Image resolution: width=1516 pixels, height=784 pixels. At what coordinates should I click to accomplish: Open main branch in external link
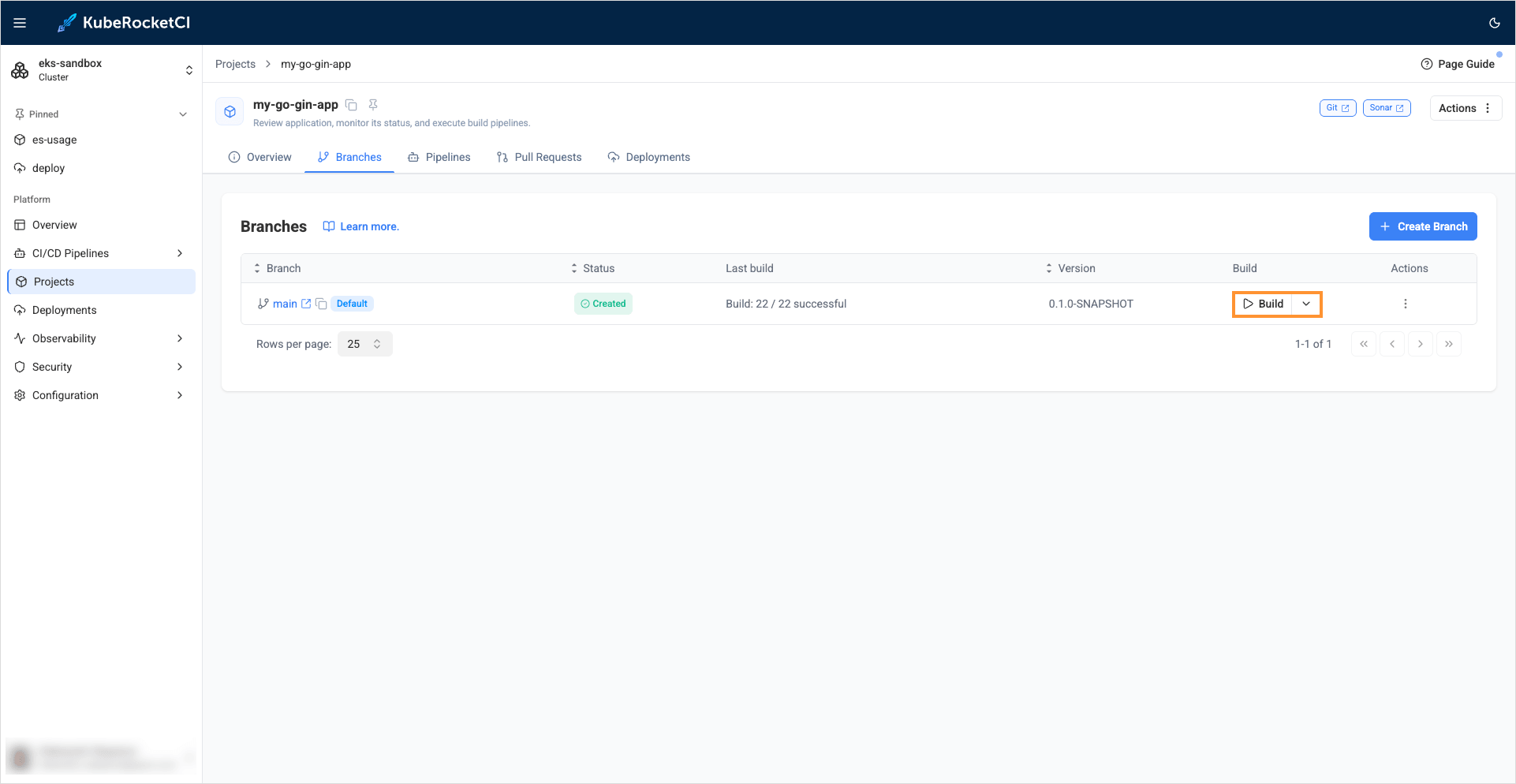click(x=306, y=304)
